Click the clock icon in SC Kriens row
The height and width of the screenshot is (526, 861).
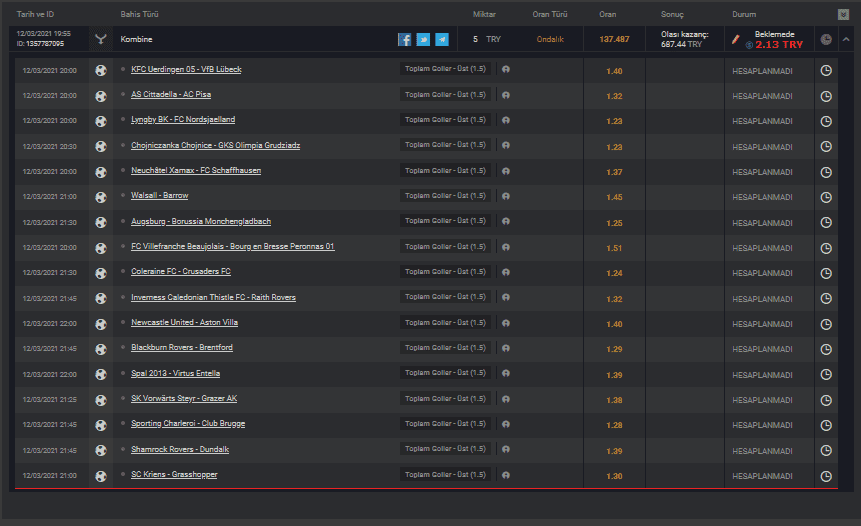(826, 476)
